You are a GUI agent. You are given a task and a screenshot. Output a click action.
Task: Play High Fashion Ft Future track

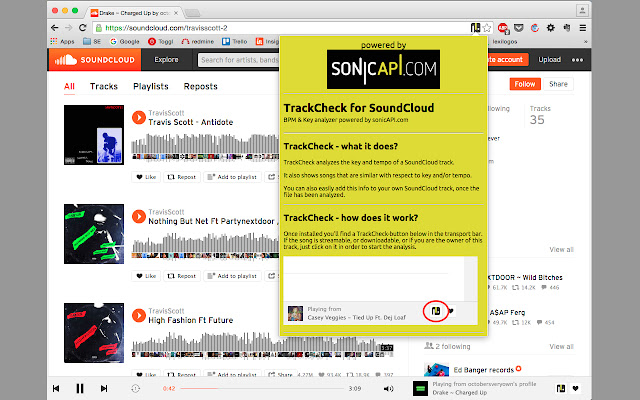pyautogui.click(x=139, y=316)
